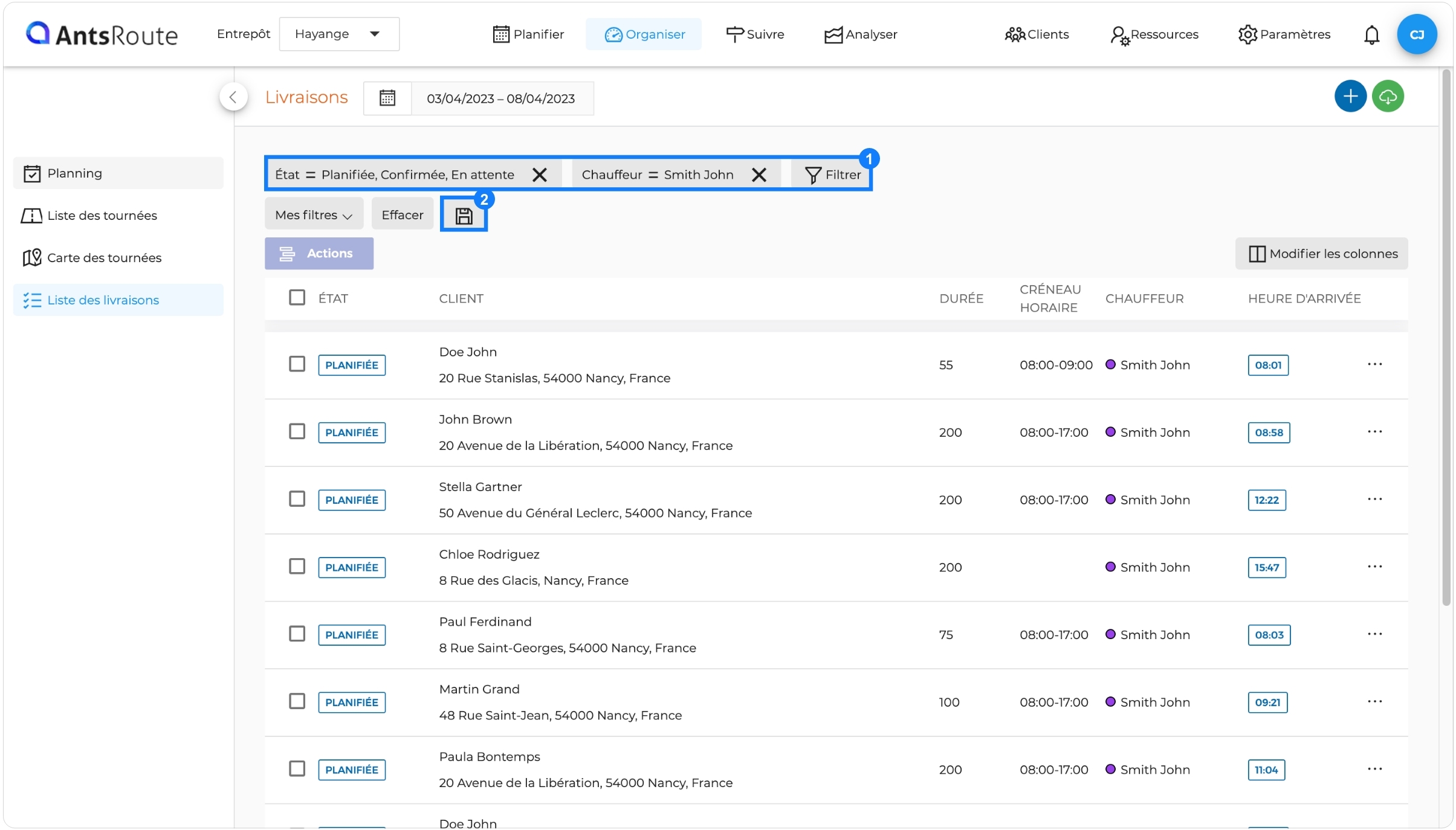Check the Paul Ferdinand delivery row

297,634
